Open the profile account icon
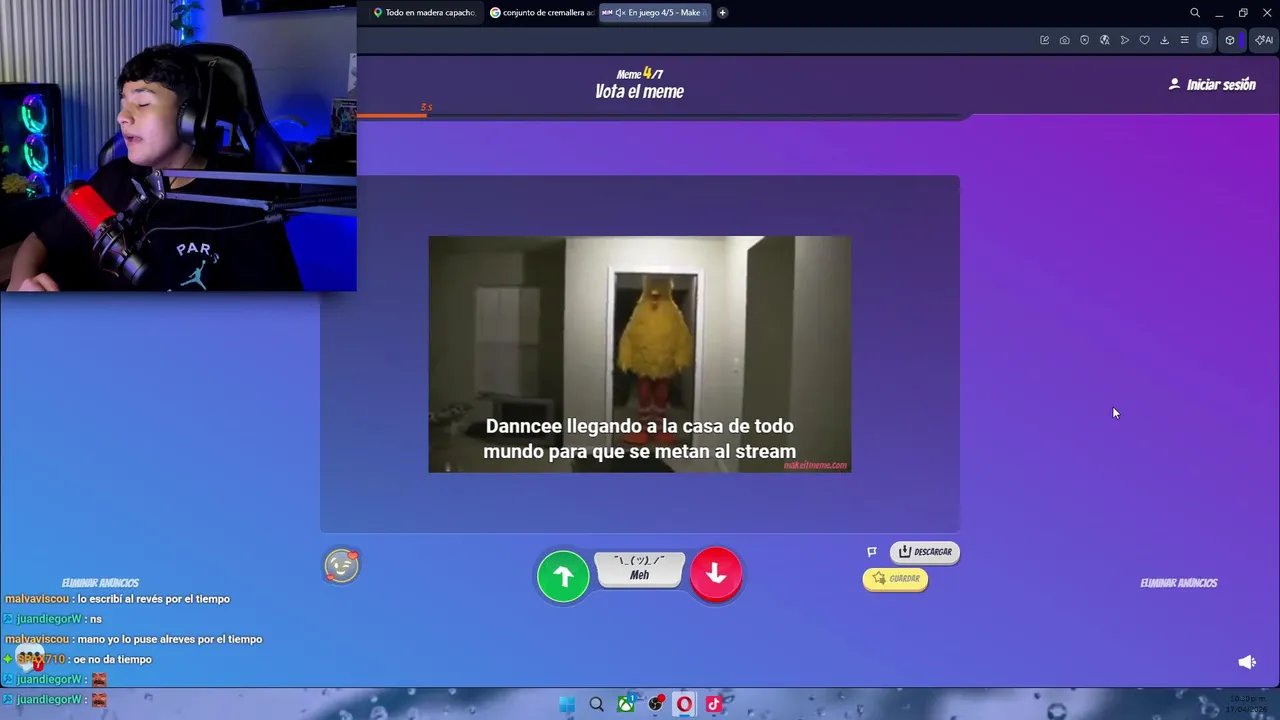Screen dimensions: 1280x720 1205,40
